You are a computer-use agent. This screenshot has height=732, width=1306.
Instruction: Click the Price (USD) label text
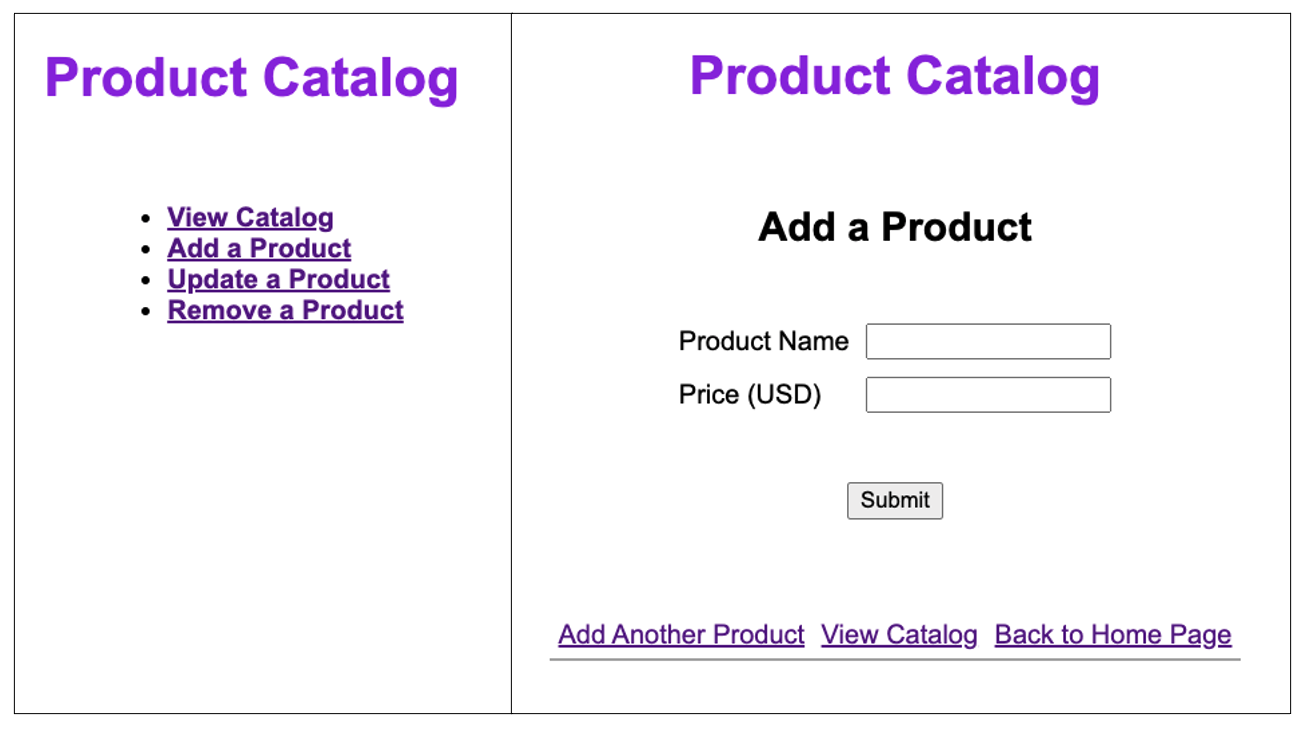pyautogui.click(x=749, y=394)
